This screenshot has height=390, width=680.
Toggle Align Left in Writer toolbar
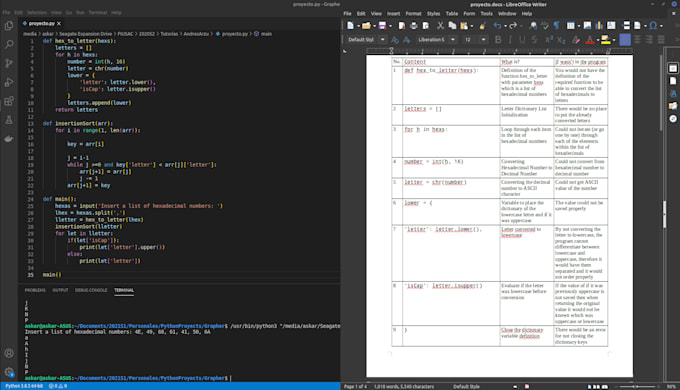[625, 40]
